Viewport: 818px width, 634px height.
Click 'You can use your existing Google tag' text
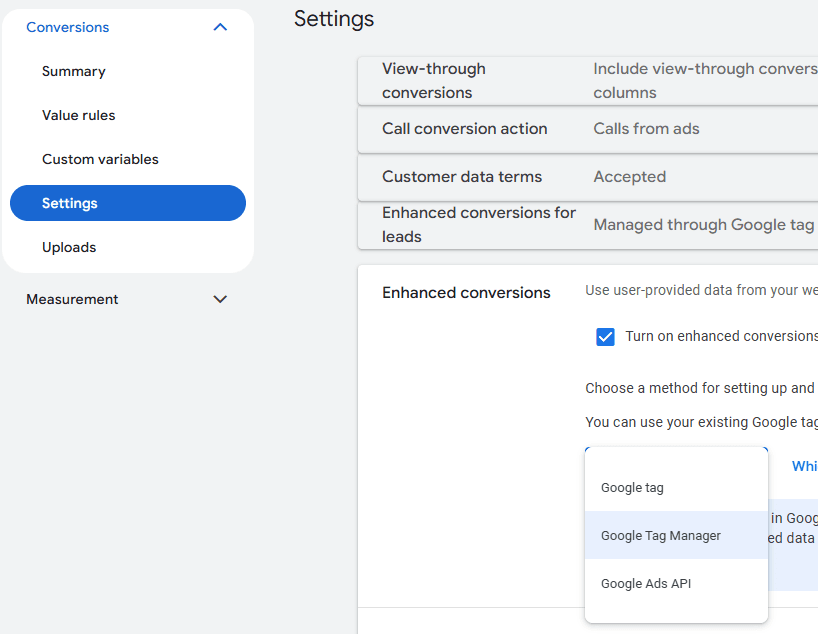(701, 422)
